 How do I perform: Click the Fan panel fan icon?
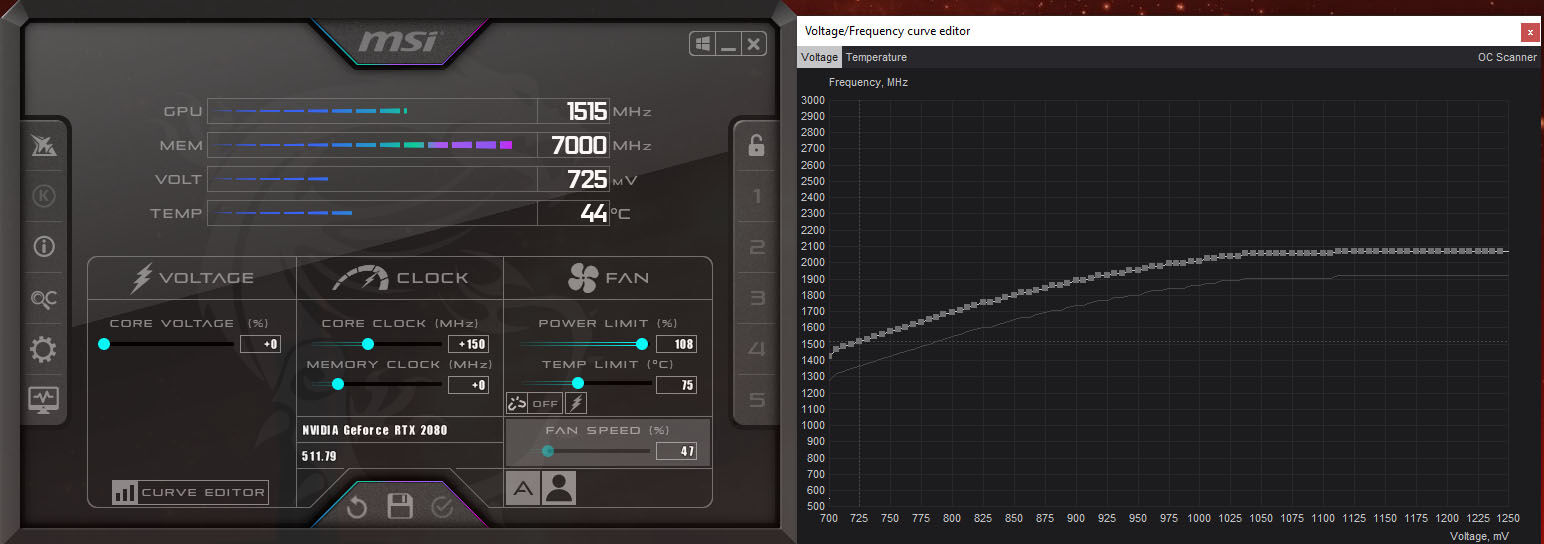click(582, 278)
